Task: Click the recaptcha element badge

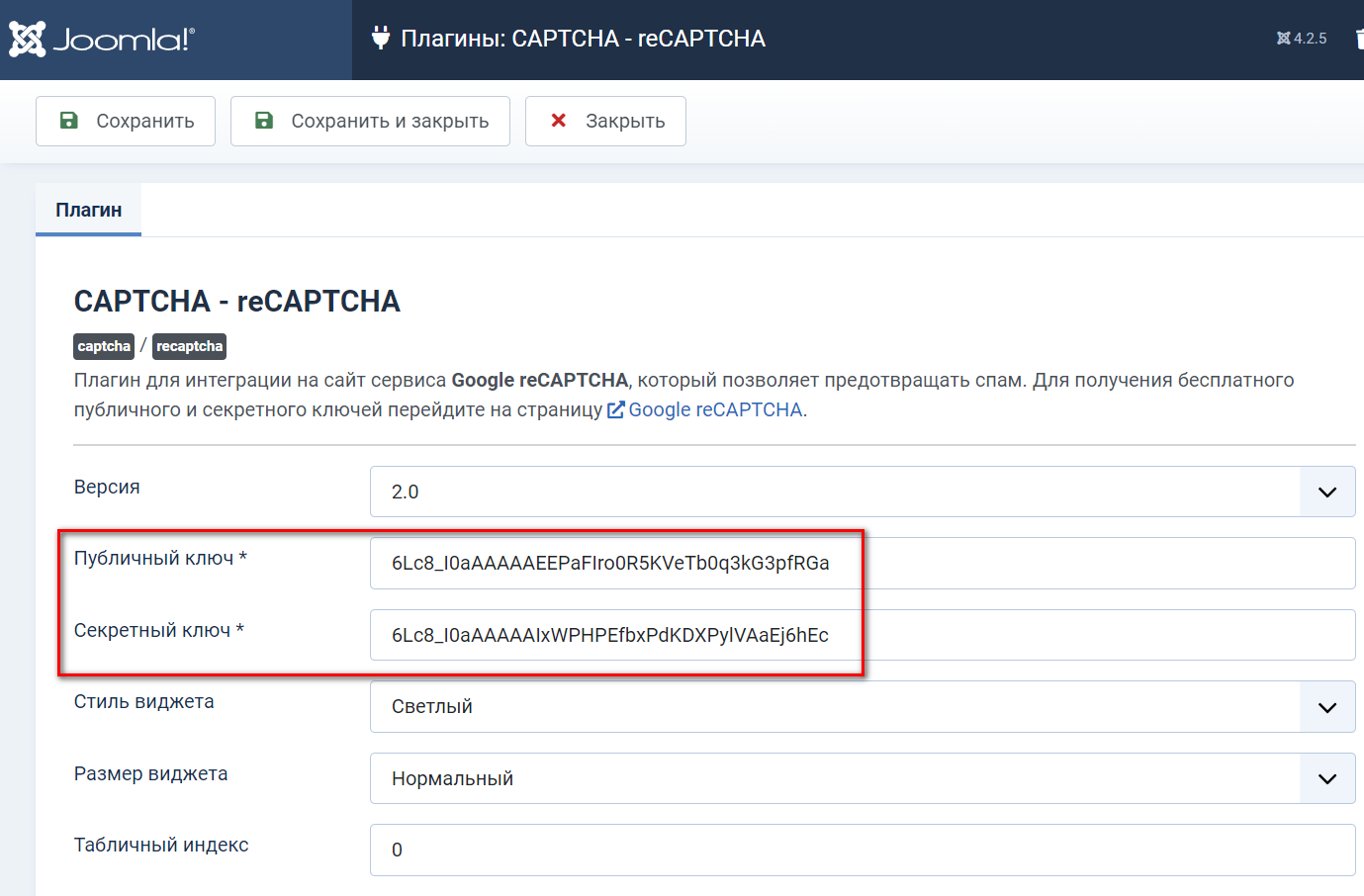Action: click(189, 346)
